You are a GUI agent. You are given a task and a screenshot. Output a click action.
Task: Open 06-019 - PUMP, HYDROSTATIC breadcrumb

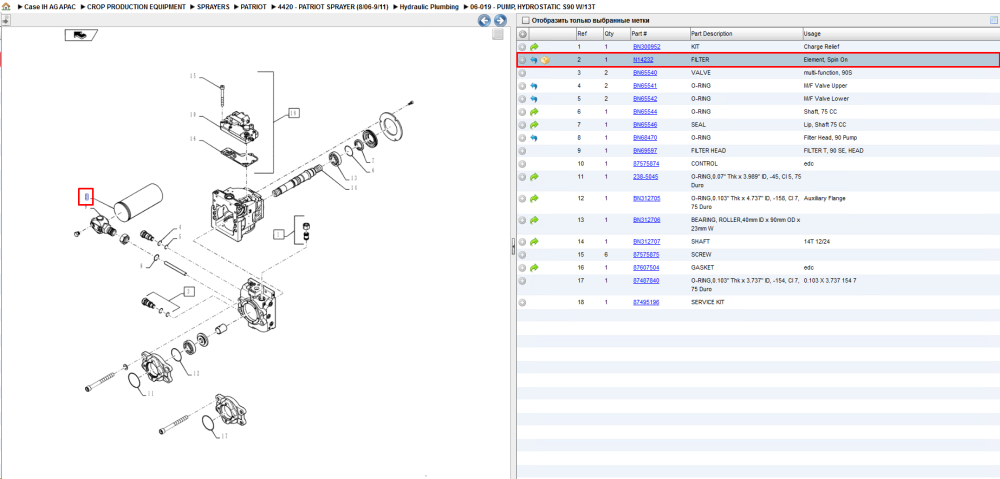click(532, 6)
